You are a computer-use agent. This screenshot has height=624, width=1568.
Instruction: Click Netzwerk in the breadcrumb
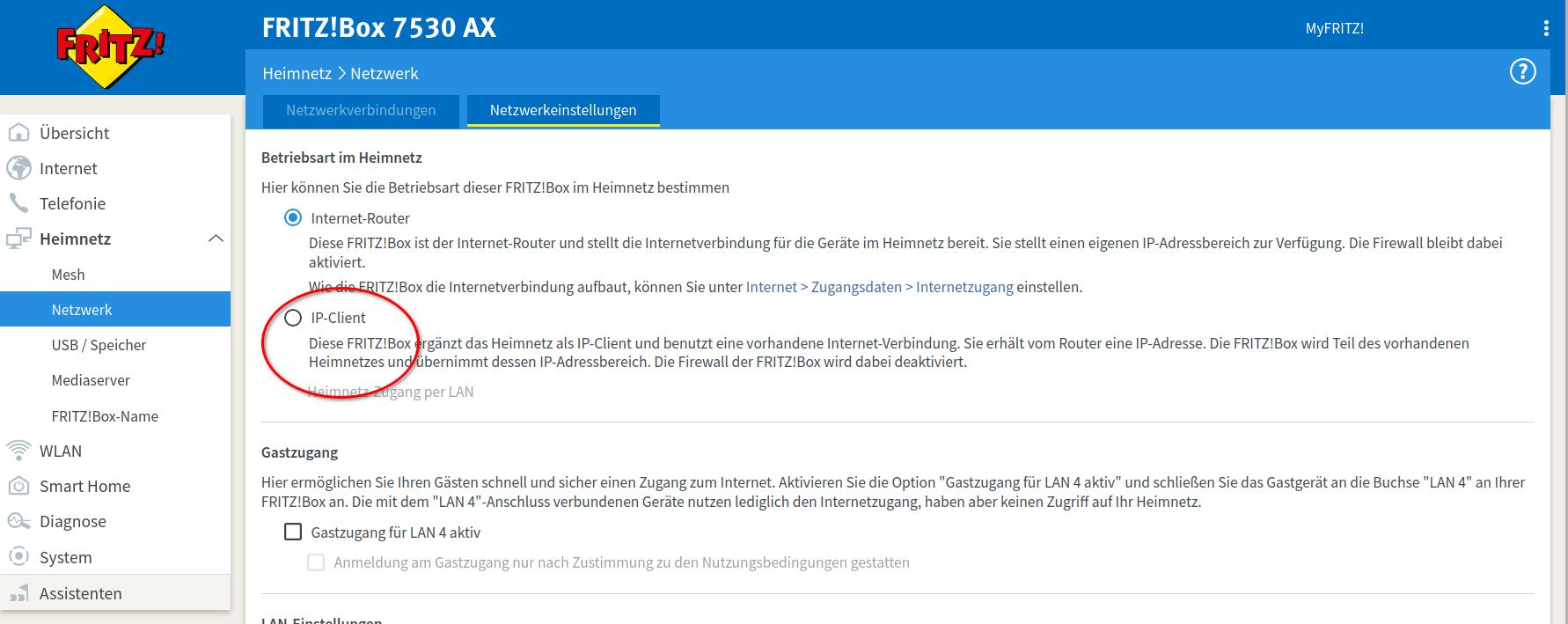click(385, 73)
